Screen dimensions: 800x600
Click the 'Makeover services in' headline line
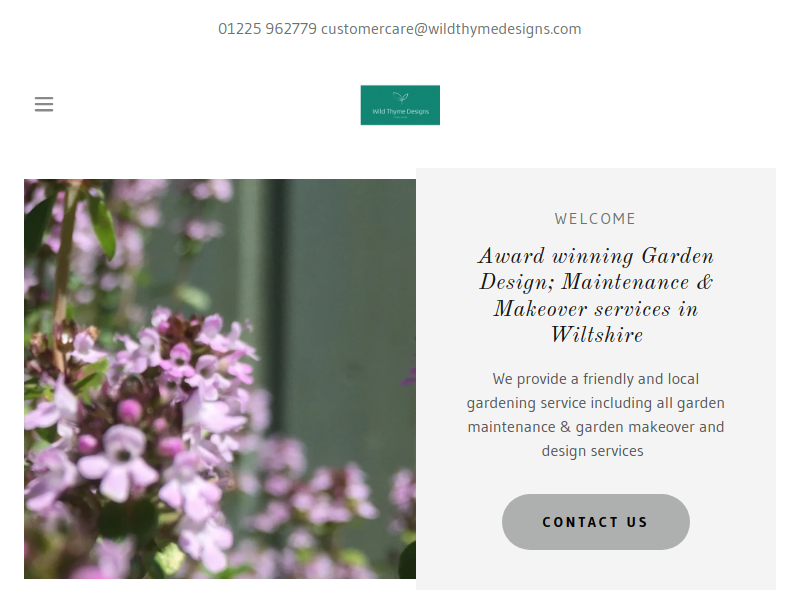(596, 309)
